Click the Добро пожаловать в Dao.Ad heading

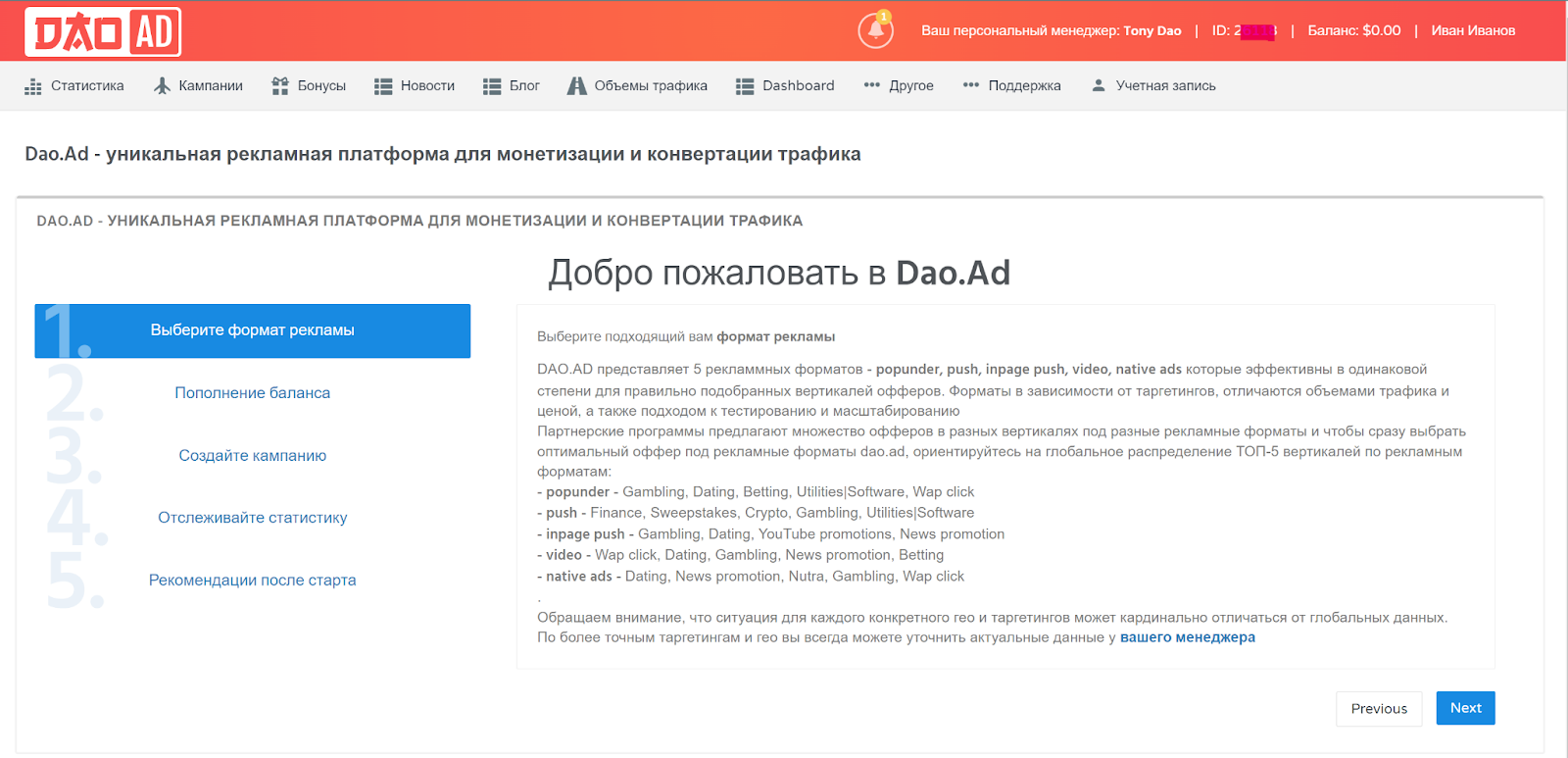[779, 273]
